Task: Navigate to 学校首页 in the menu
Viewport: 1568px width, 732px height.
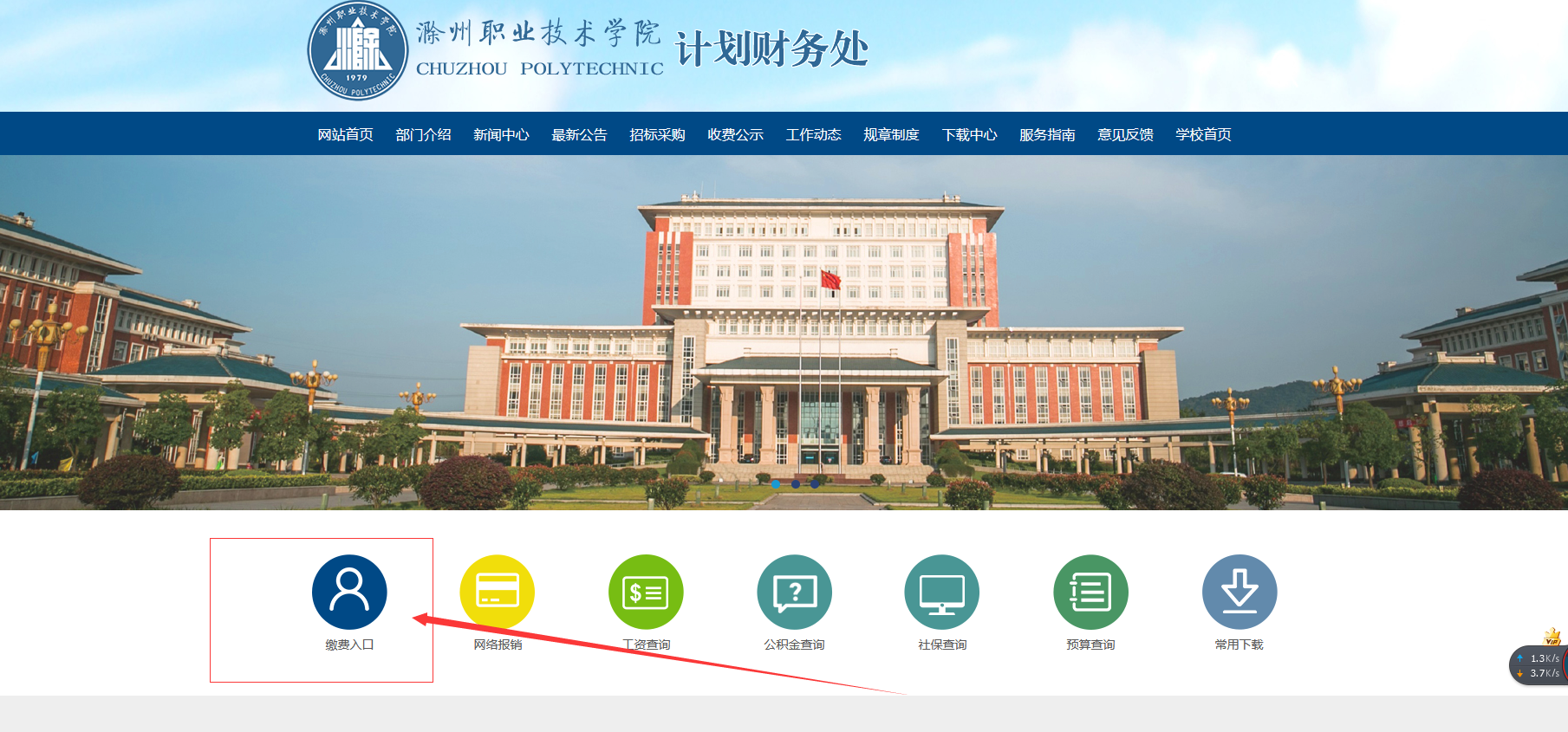Action: (1203, 134)
